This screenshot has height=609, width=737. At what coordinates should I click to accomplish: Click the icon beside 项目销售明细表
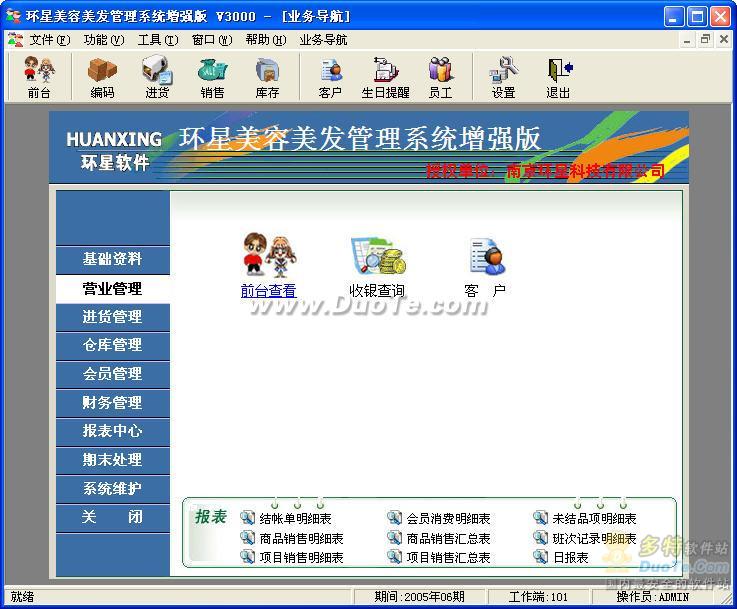(x=247, y=557)
